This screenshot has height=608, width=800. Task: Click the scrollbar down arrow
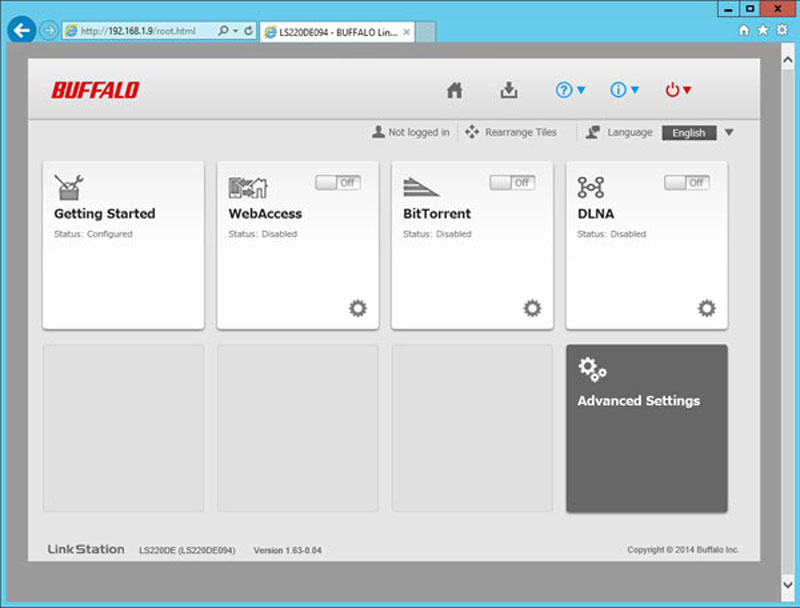(x=788, y=584)
